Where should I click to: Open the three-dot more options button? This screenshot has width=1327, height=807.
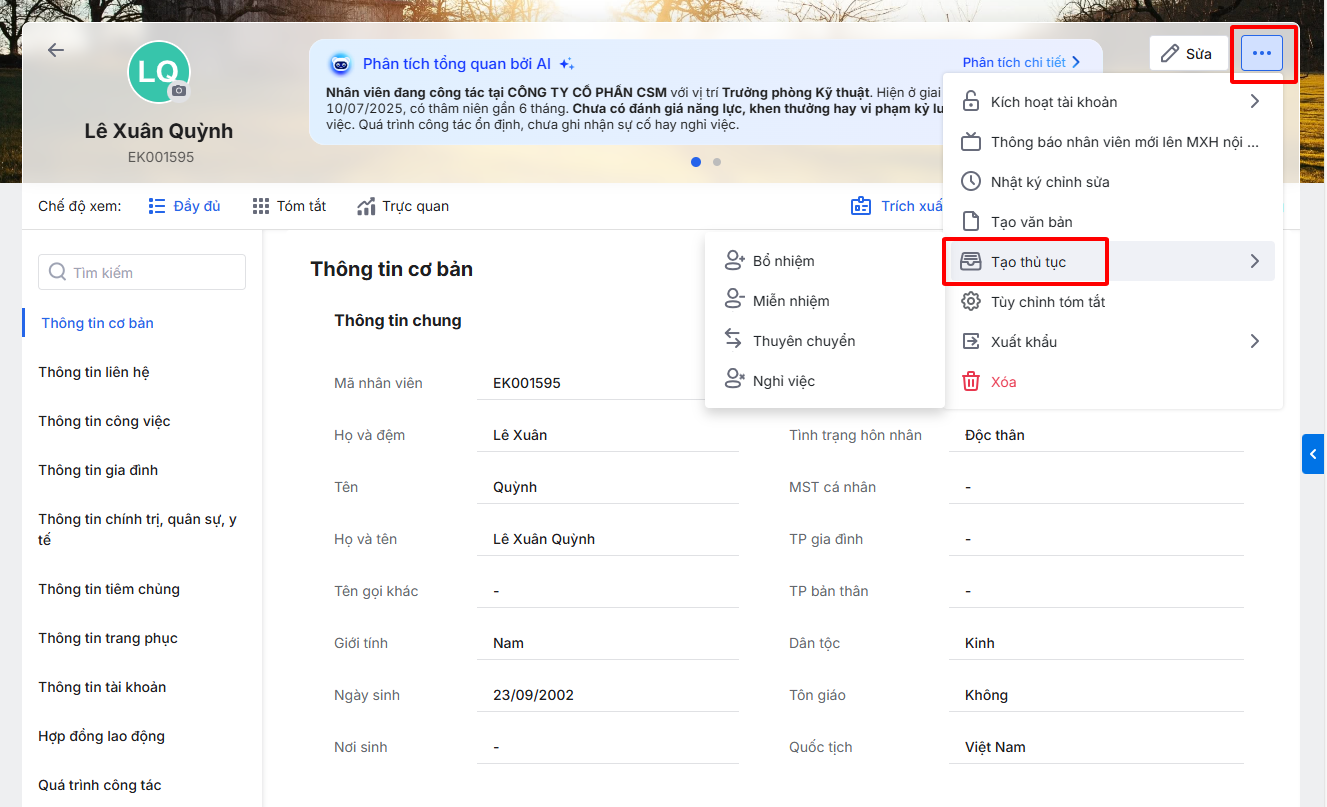1261,53
